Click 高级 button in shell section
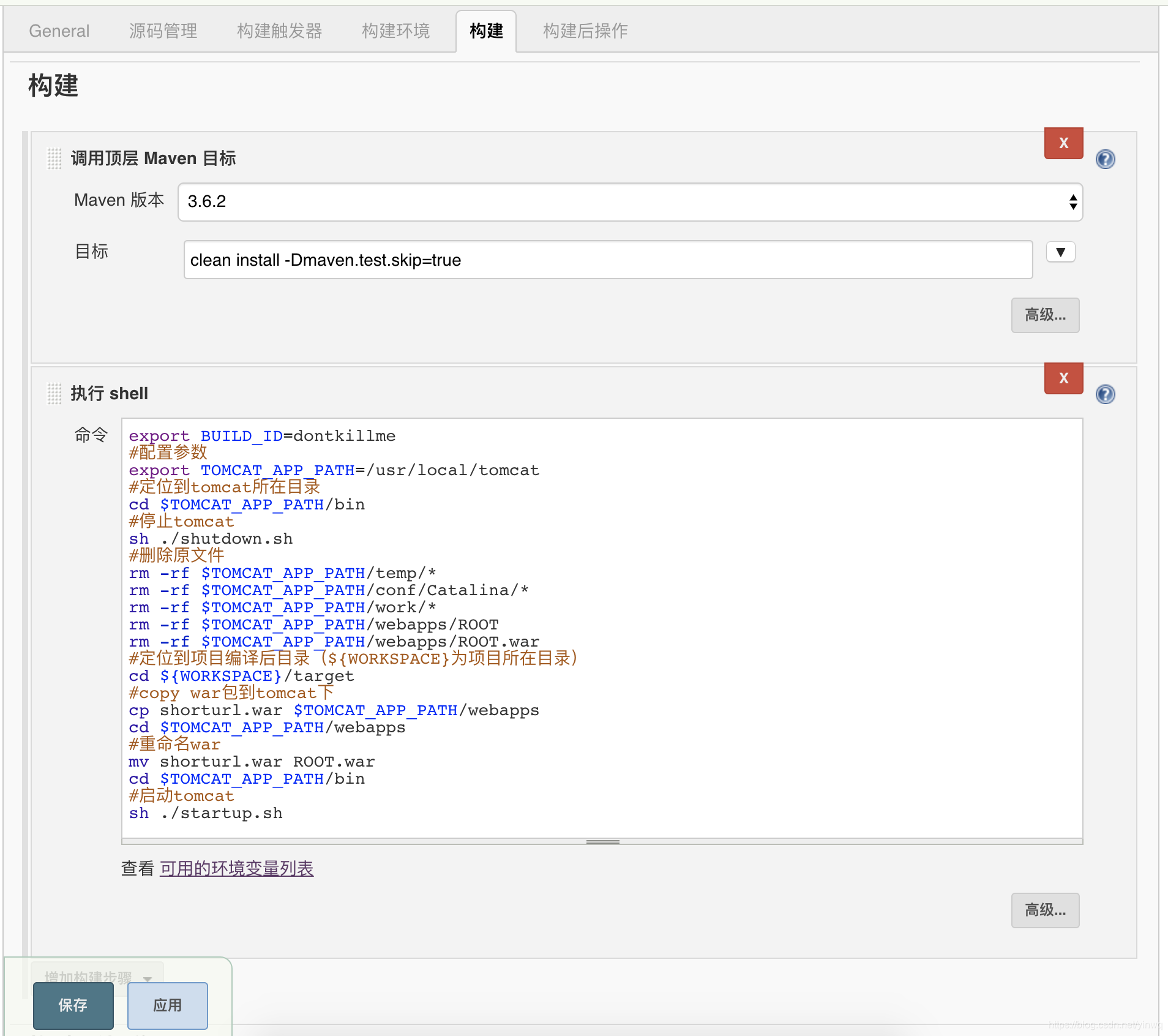The image size is (1168, 1036). (x=1045, y=910)
